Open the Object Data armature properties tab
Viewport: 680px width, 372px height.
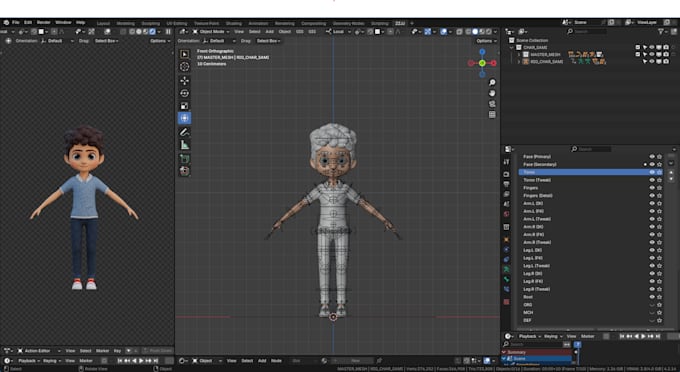tap(506, 269)
